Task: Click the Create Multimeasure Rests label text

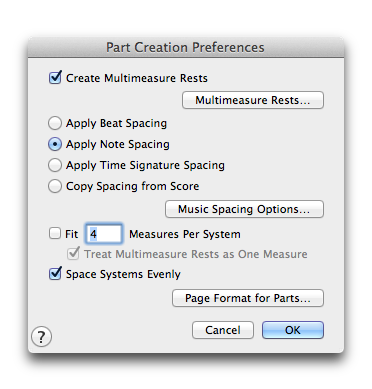Action: (137, 78)
